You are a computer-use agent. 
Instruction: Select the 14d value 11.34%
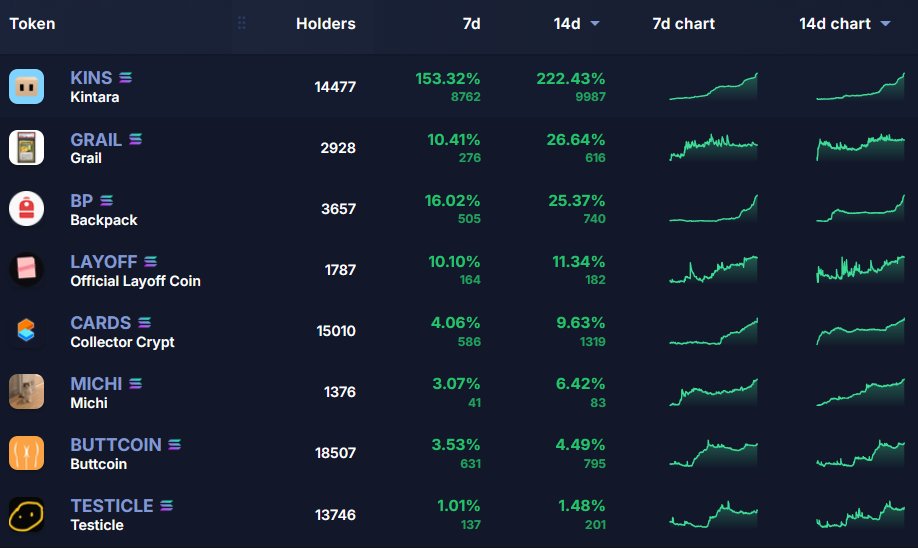coord(578,261)
